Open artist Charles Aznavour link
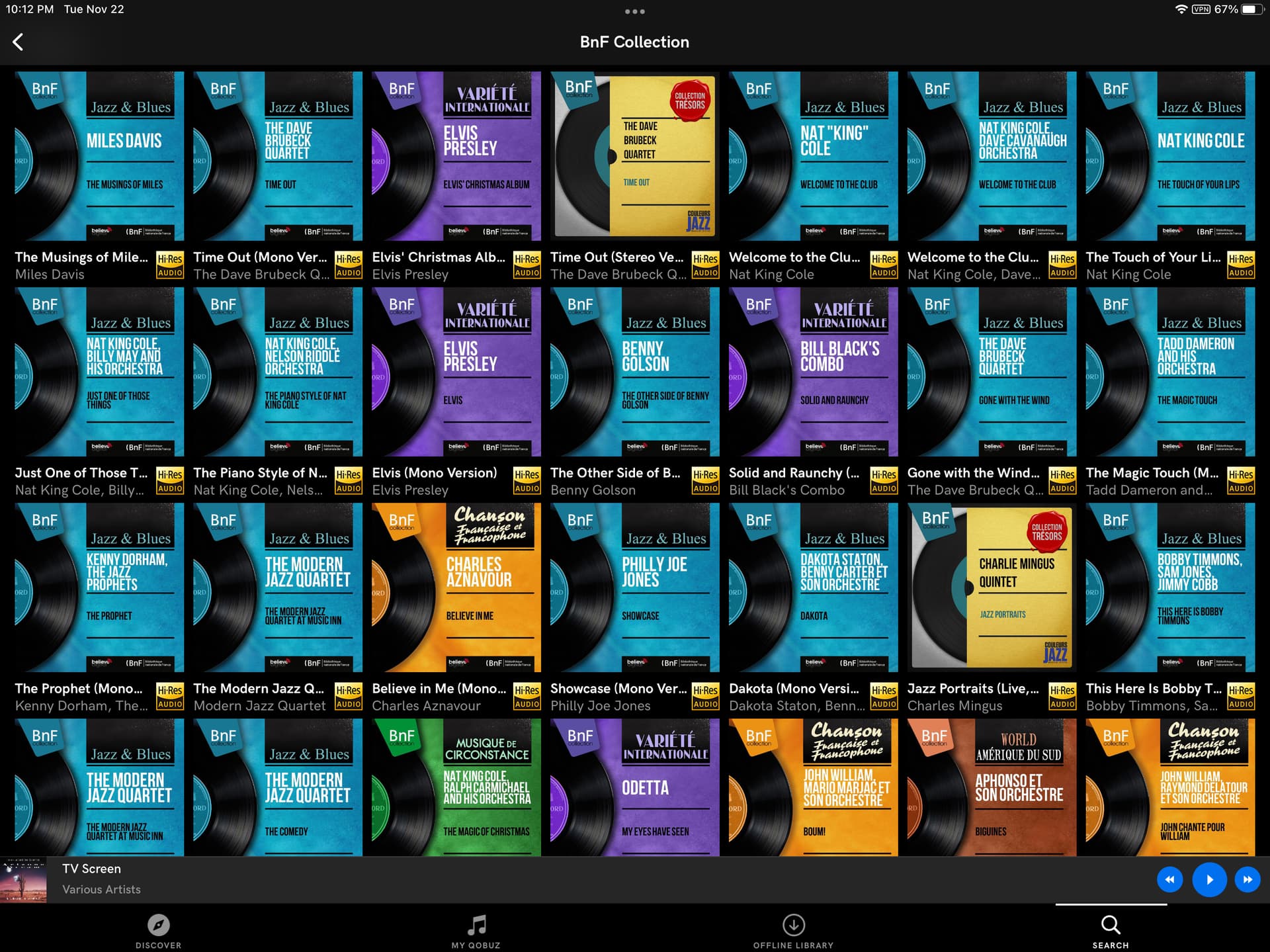This screenshot has height=952, width=1270. [426, 706]
